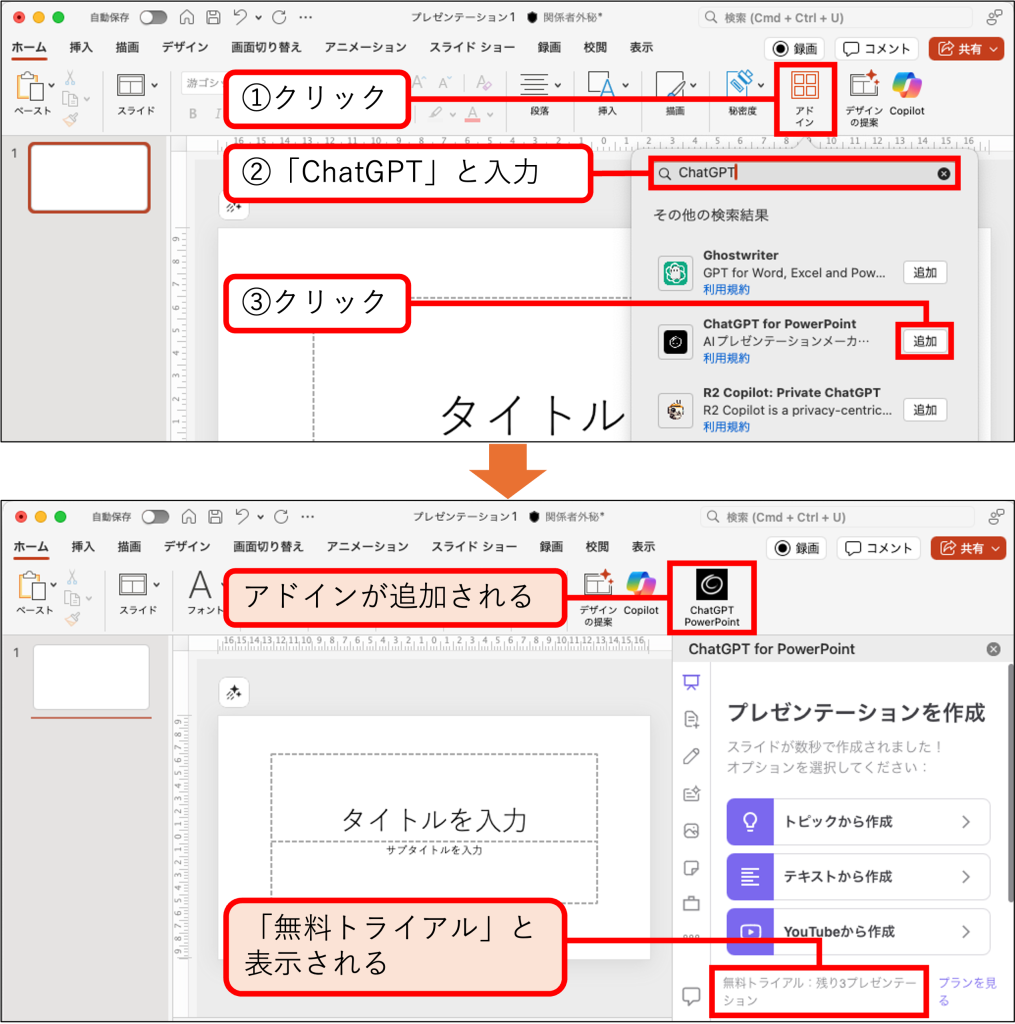
Task: Toggle 自動保存 switch in the lower window
Action: click(x=155, y=517)
